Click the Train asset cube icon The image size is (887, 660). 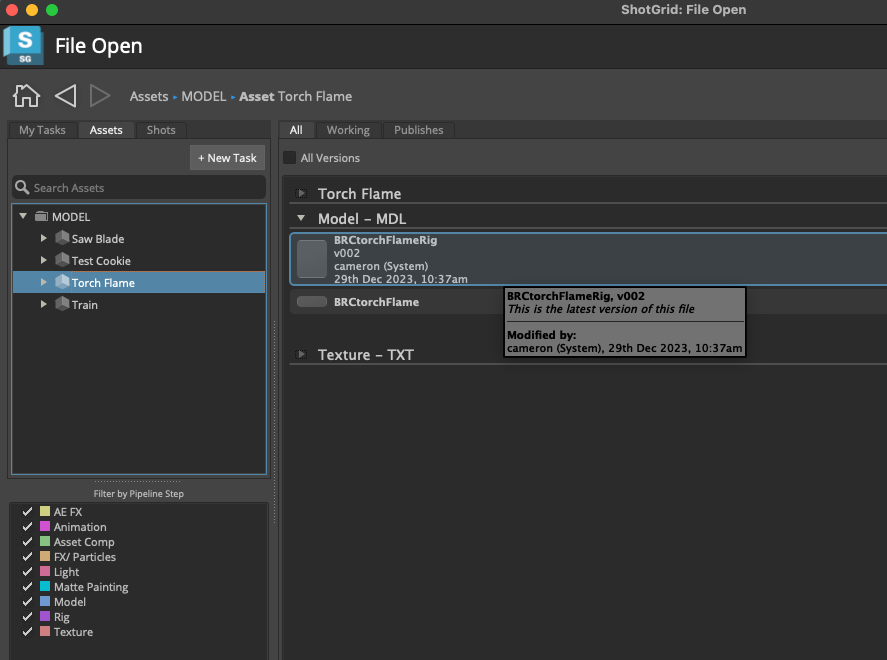tap(62, 305)
